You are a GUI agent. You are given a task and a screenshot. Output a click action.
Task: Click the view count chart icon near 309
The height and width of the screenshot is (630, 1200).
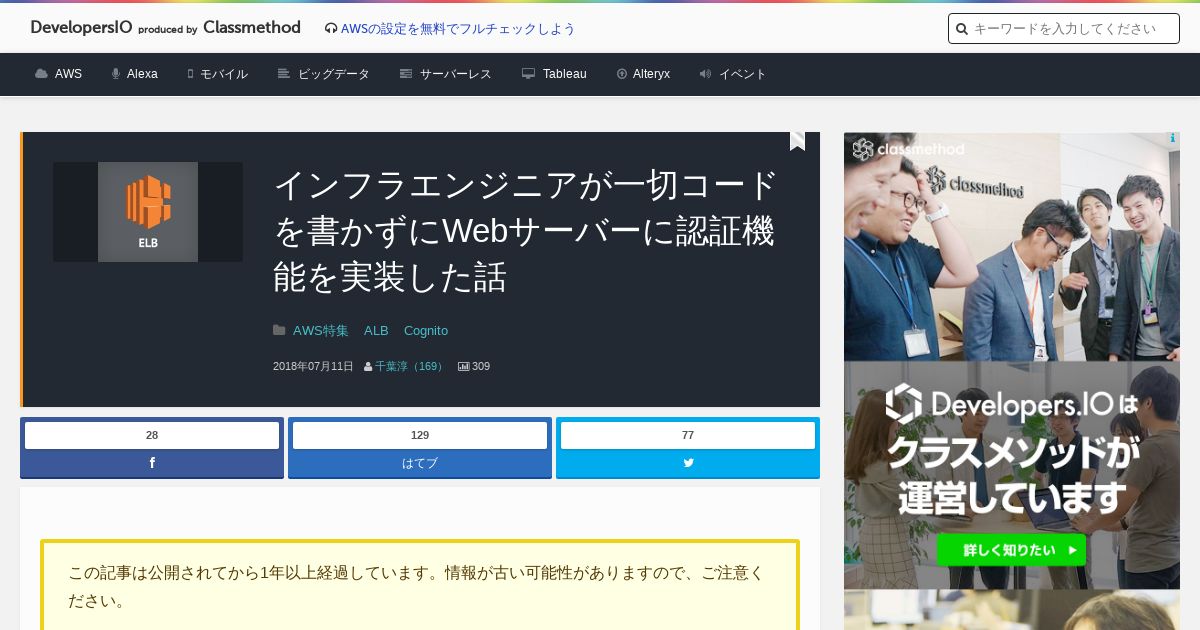pyautogui.click(x=464, y=367)
